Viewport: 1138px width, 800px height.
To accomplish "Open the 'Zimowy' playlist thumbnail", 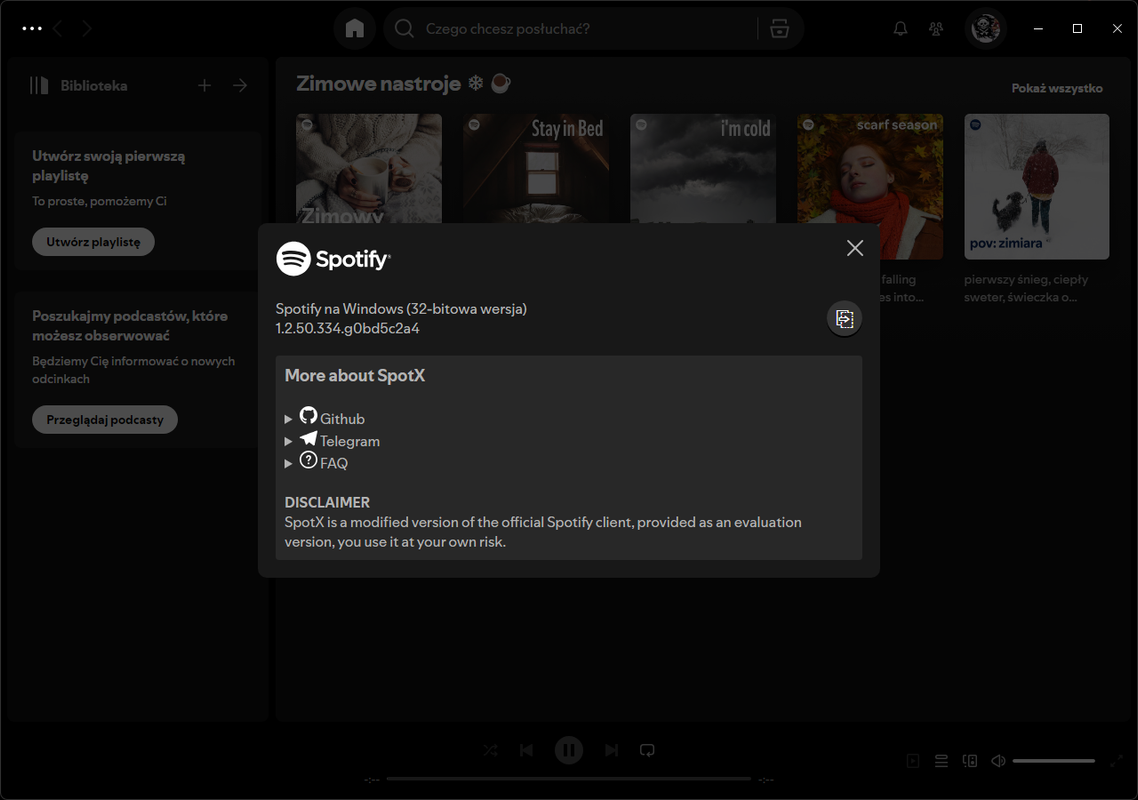I will coord(369,168).
